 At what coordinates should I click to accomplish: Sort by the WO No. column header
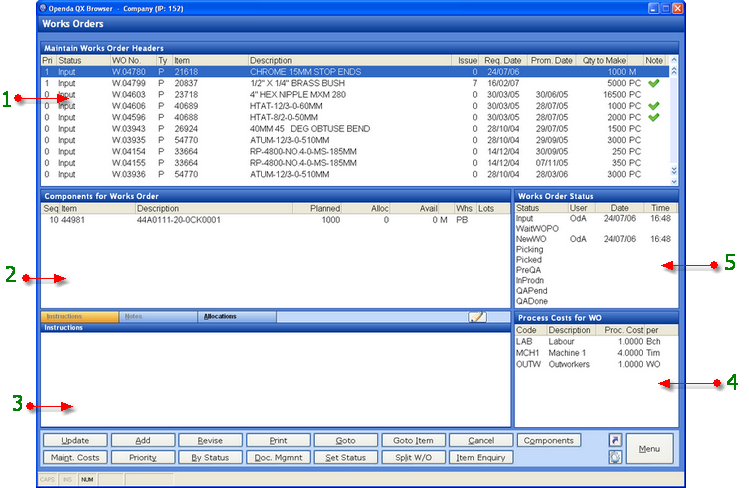point(133,61)
